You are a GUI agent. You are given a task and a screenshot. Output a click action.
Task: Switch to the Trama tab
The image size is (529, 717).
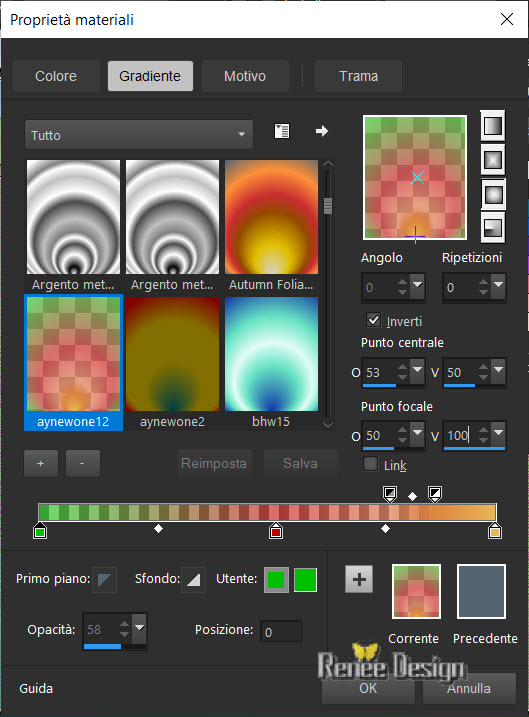(358, 76)
